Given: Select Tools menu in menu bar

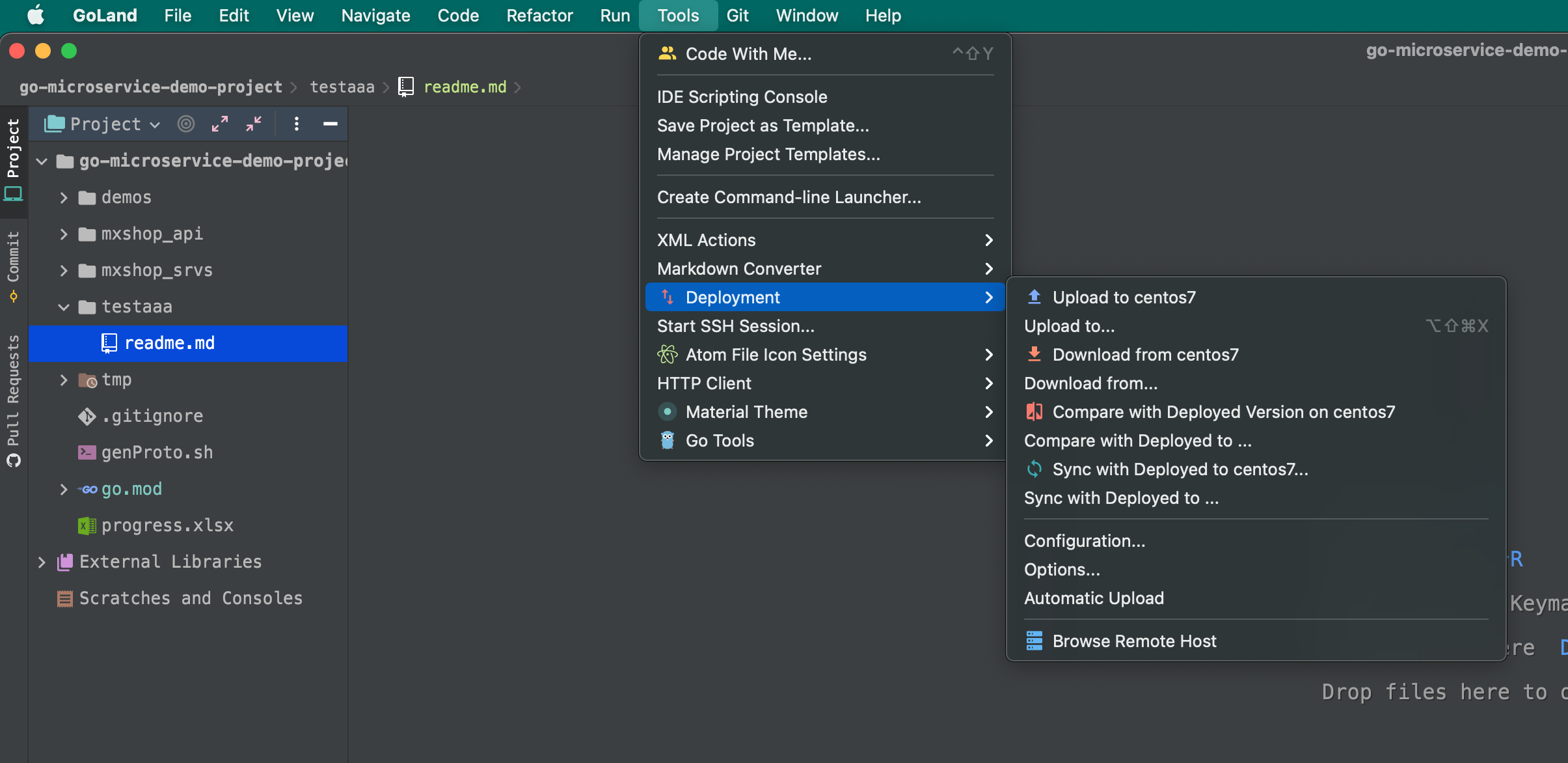Looking at the screenshot, I should tap(679, 16).
